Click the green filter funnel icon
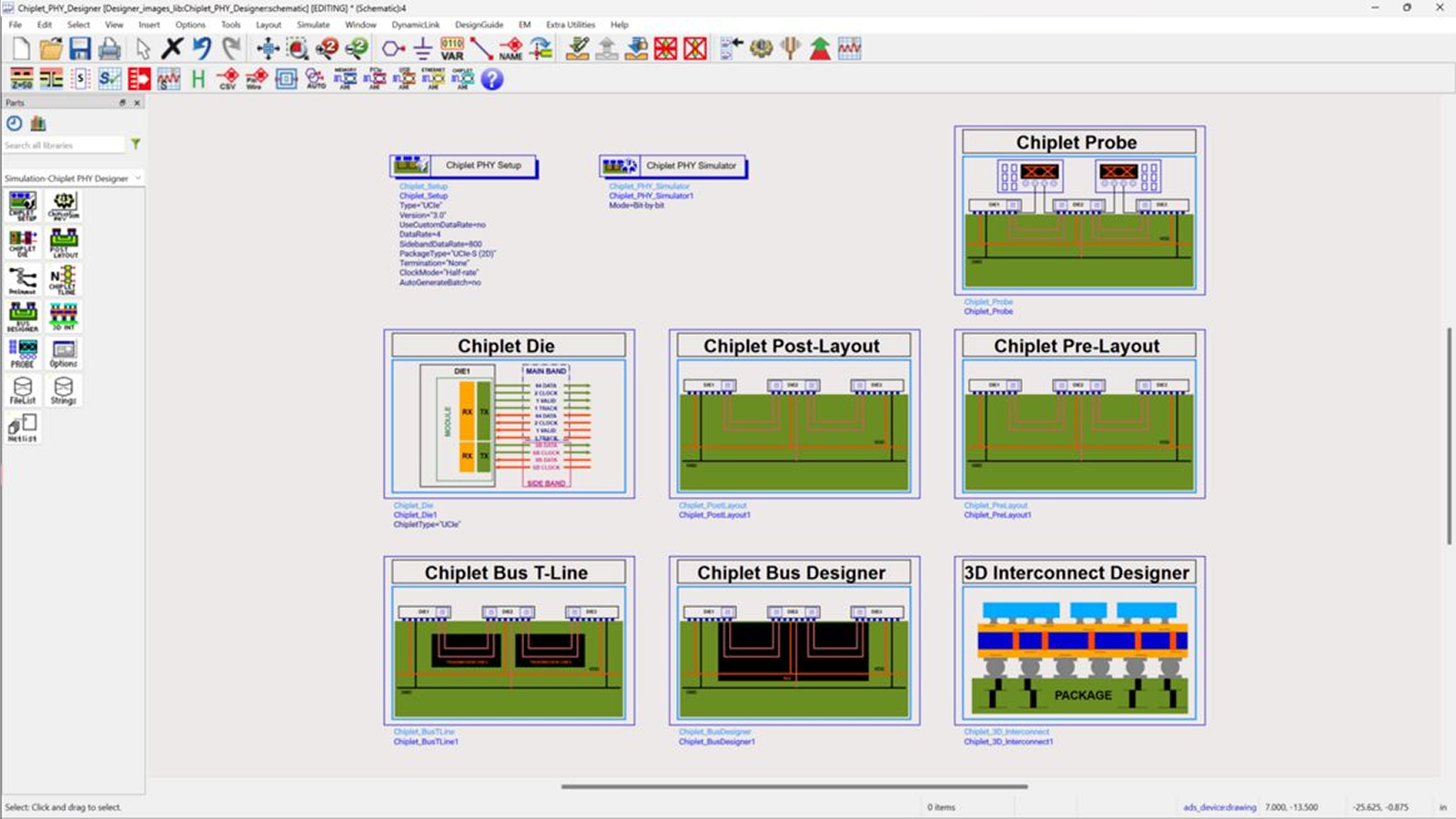The width and height of the screenshot is (1456, 819). 136,144
